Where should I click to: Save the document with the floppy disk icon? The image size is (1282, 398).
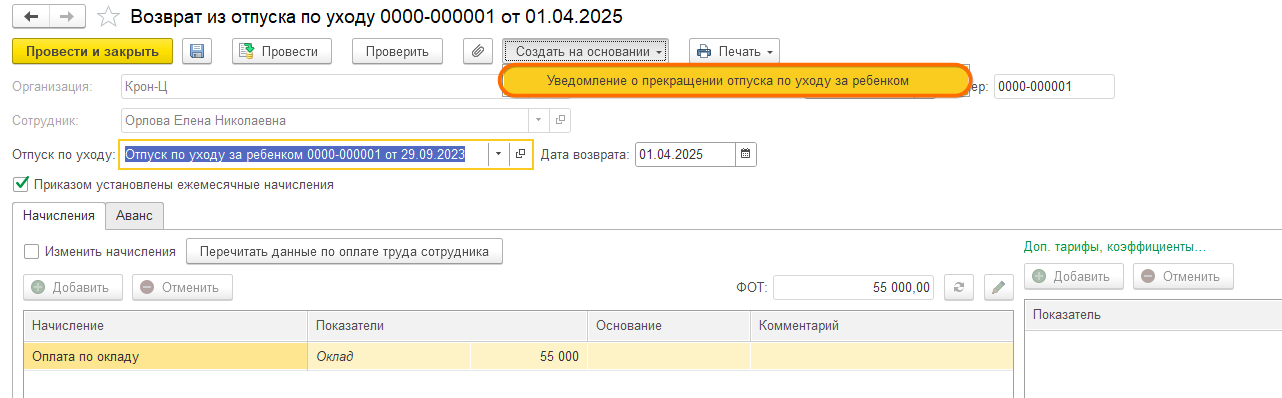(196, 51)
